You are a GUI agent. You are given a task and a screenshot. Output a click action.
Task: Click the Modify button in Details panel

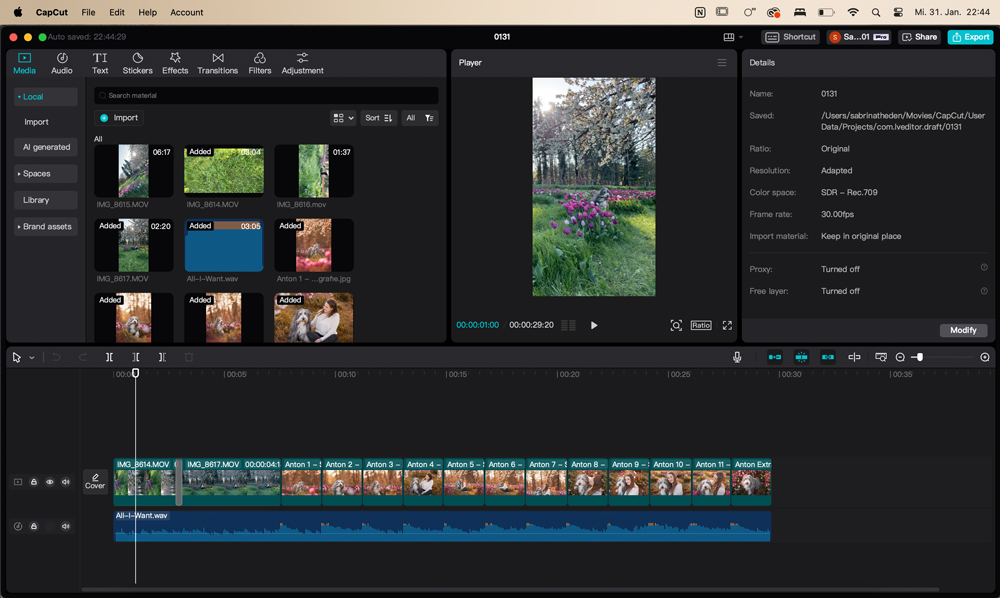tap(963, 330)
